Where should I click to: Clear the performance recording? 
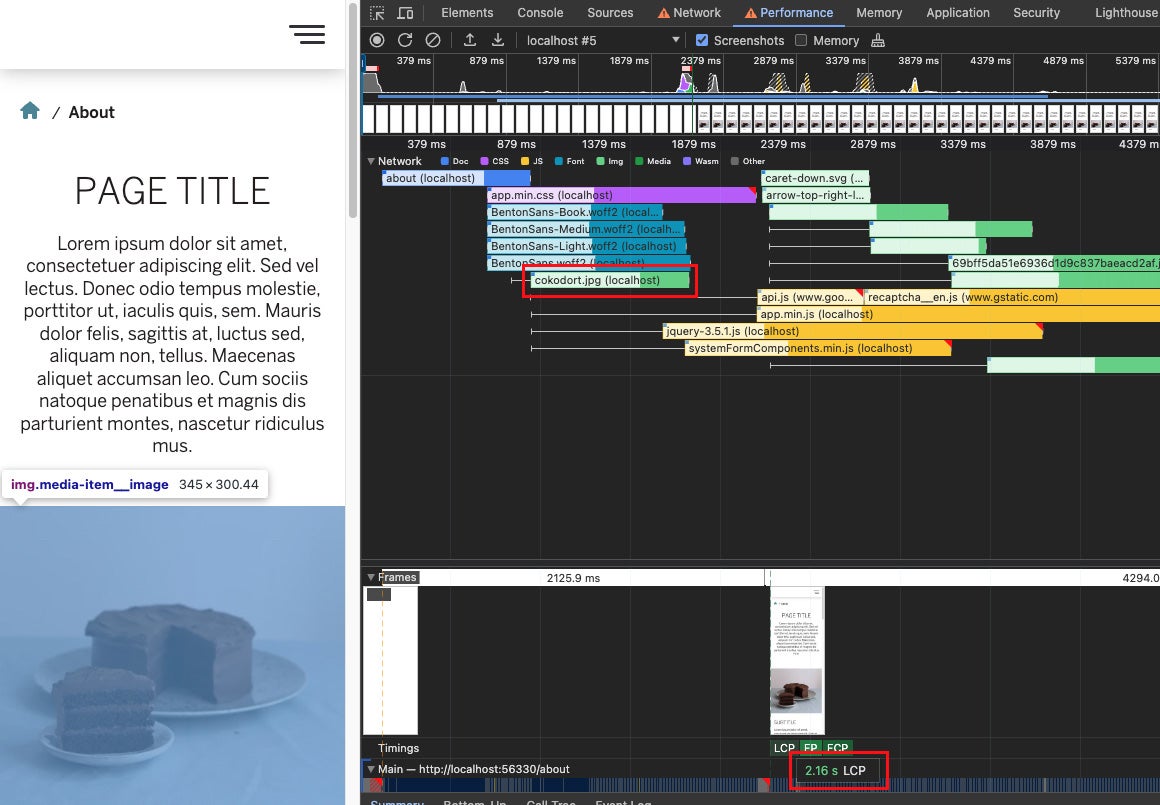433,40
